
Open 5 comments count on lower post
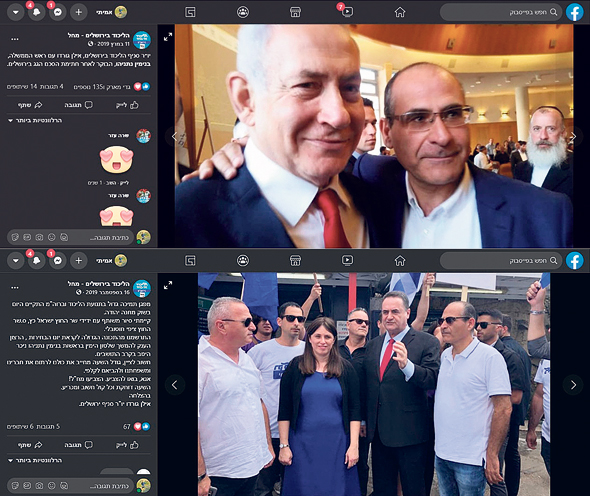click(x=47, y=426)
